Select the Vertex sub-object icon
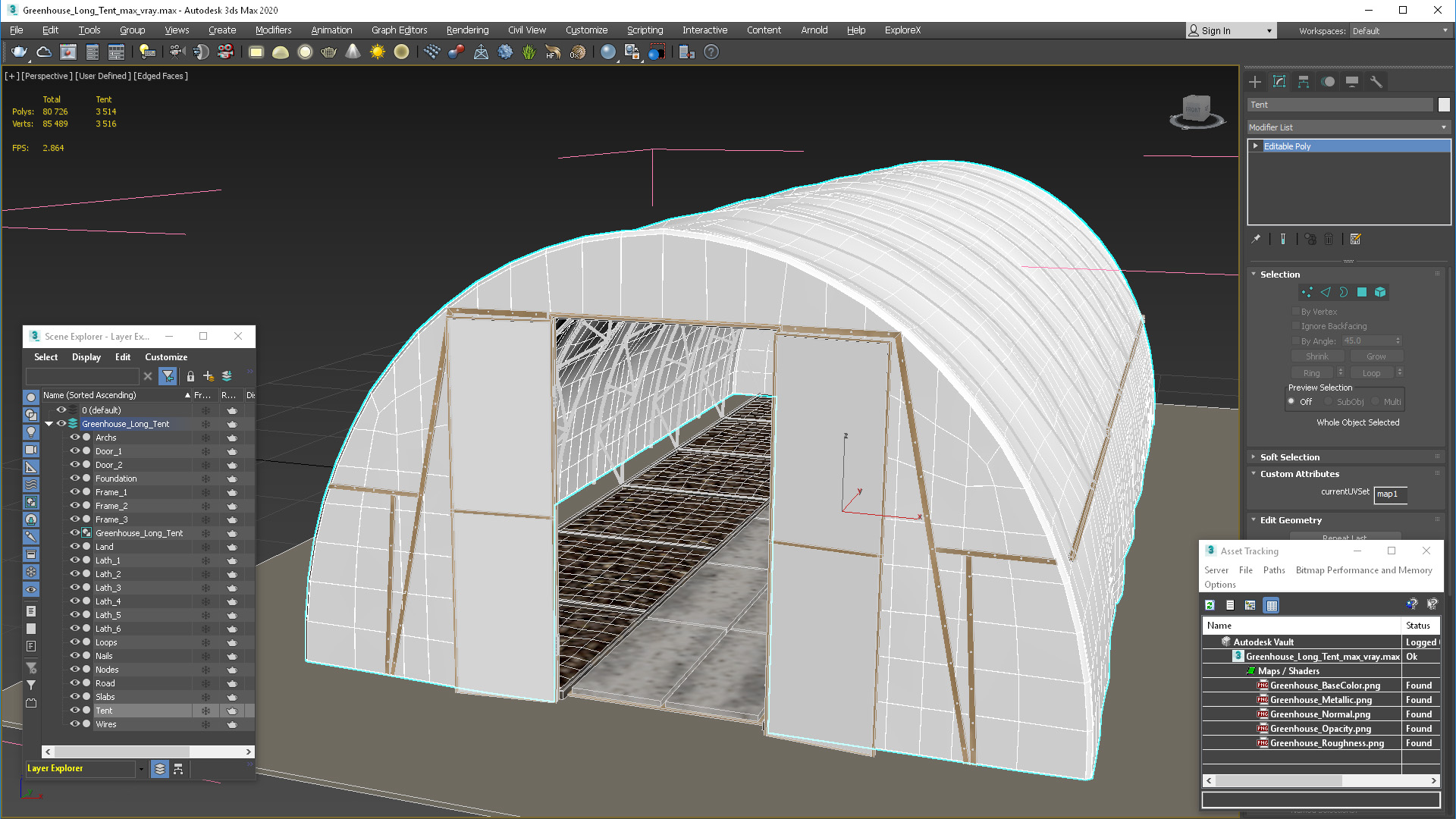 pos(1307,292)
